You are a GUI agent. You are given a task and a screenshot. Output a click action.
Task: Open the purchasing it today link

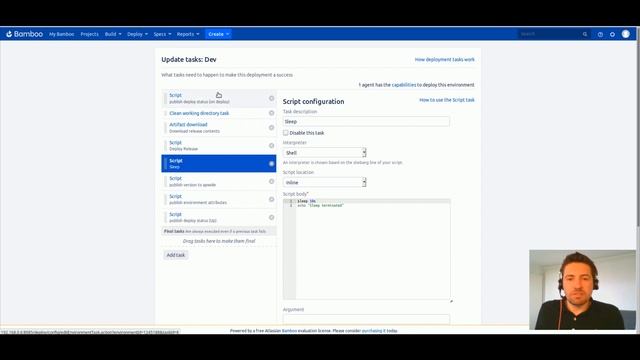coord(379,331)
